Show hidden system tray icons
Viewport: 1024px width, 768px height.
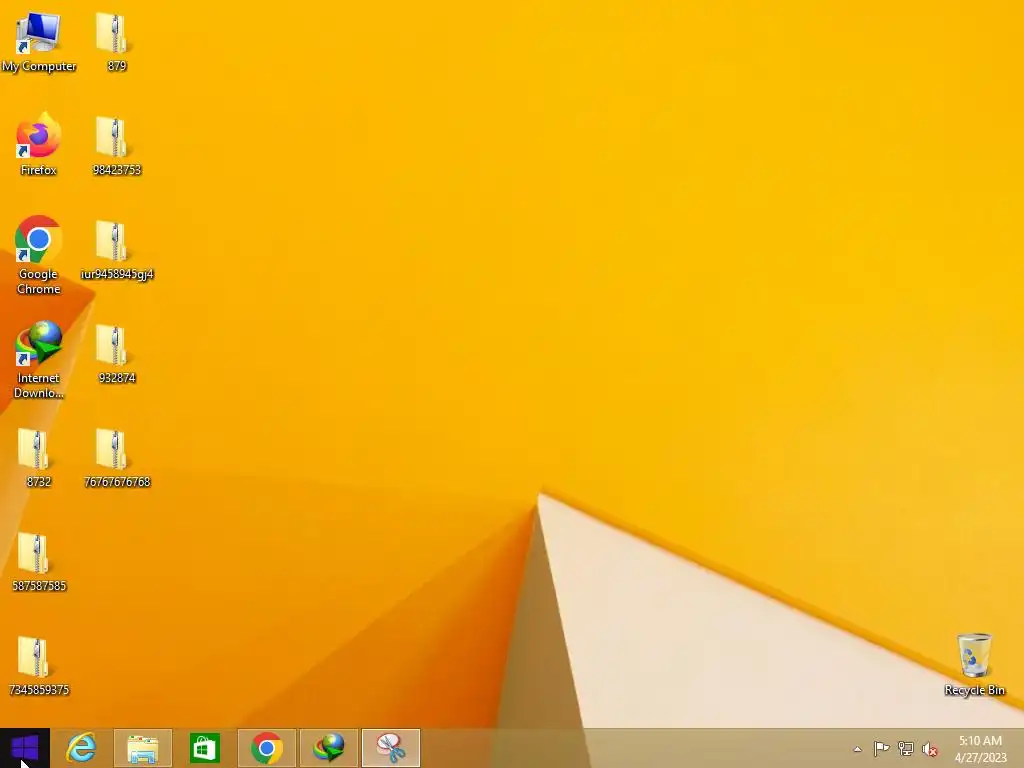pyautogui.click(x=857, y=749)
